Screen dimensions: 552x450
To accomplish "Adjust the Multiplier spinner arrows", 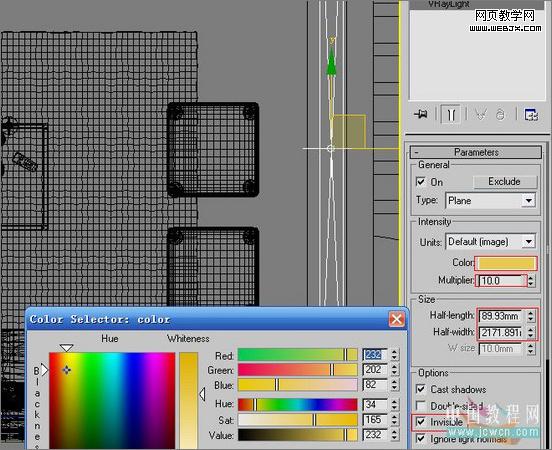I will coord(531,281).
